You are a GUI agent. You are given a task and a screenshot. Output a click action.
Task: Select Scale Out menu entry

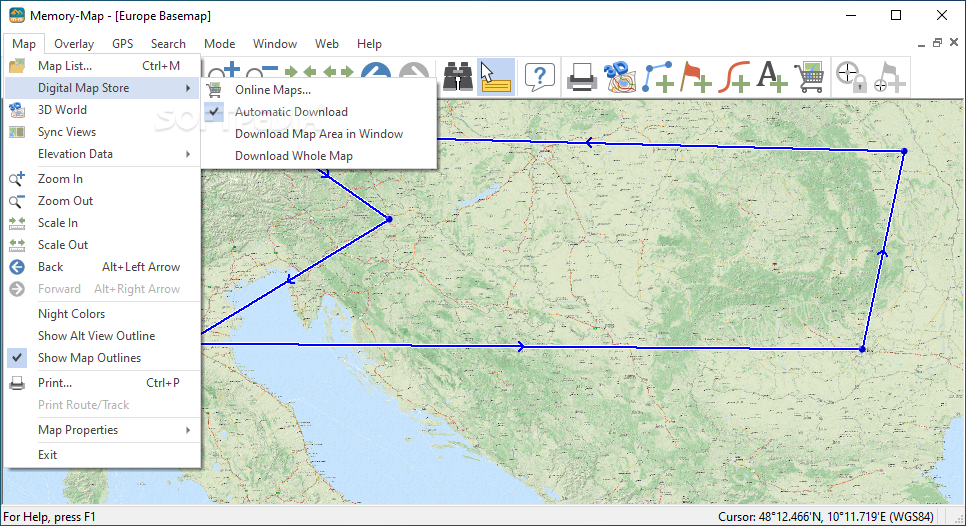point(102,245)
